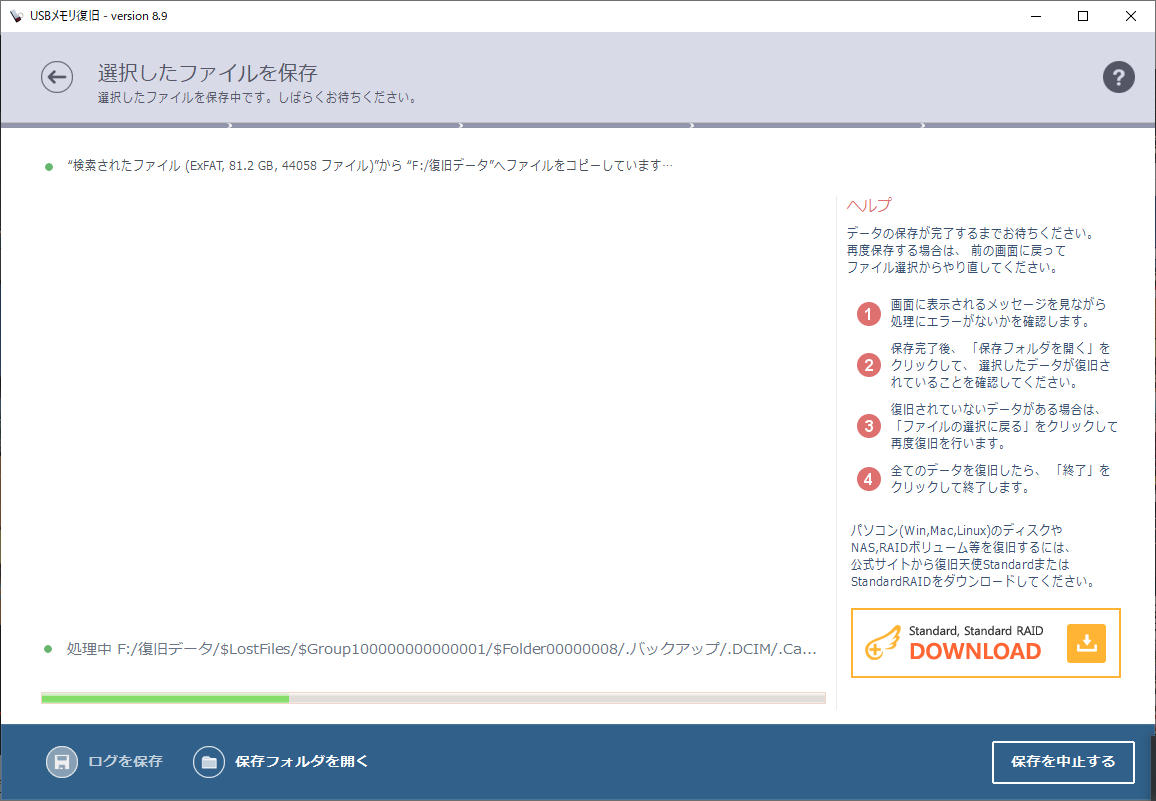Maximize the USBメモリ復旧 window
This screenshot has width=1156, height=801.
pos(1083,15)
